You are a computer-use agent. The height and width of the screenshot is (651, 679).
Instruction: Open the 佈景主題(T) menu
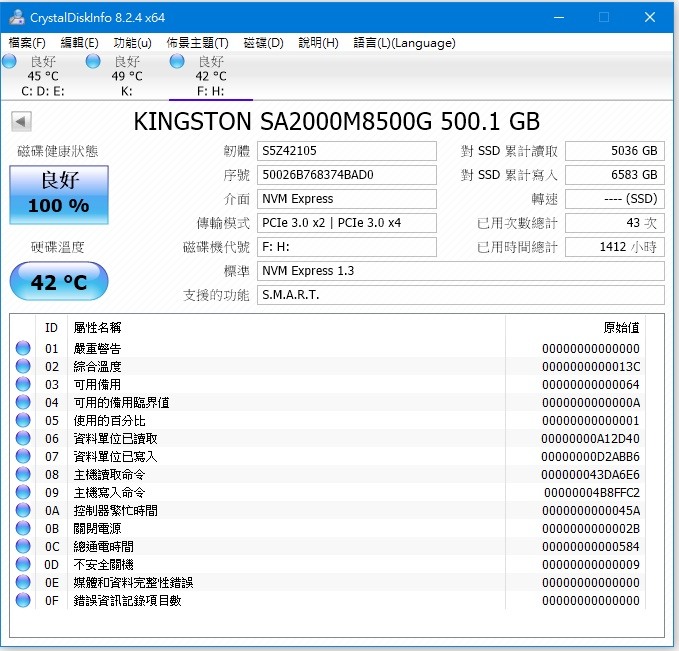click(x=197, y=43)
